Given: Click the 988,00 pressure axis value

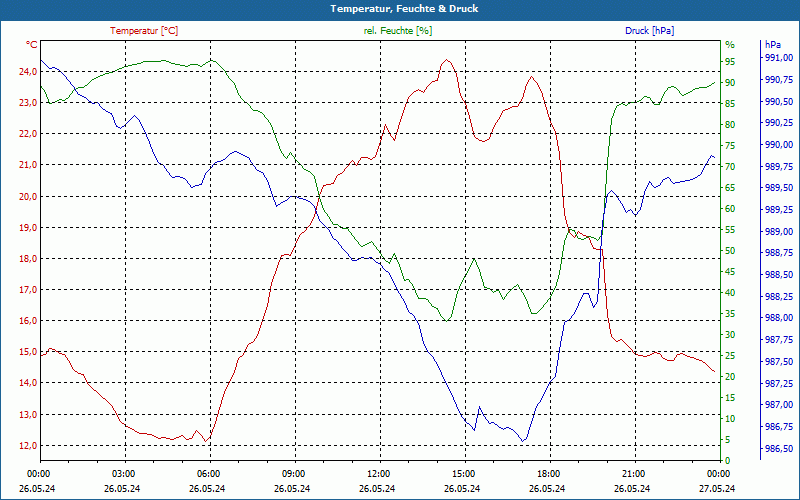Looking at the screenshot, I should [779, 318].
